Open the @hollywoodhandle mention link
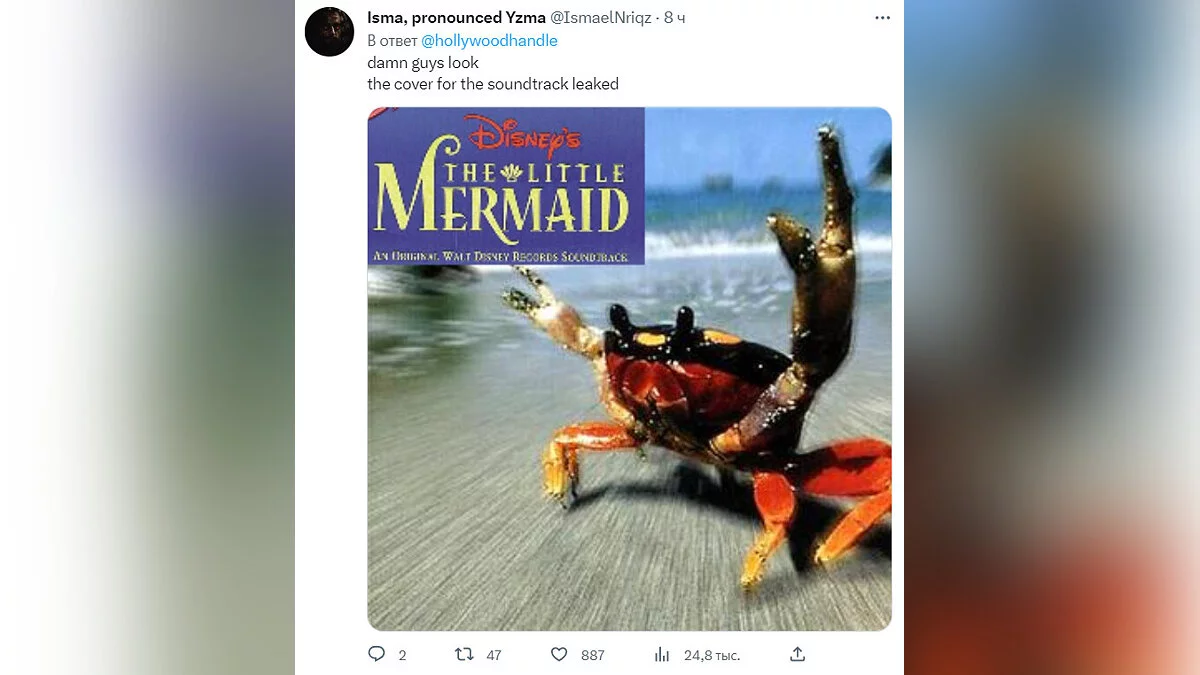This screenshot has width=1200, height=675. click(489, 41)
